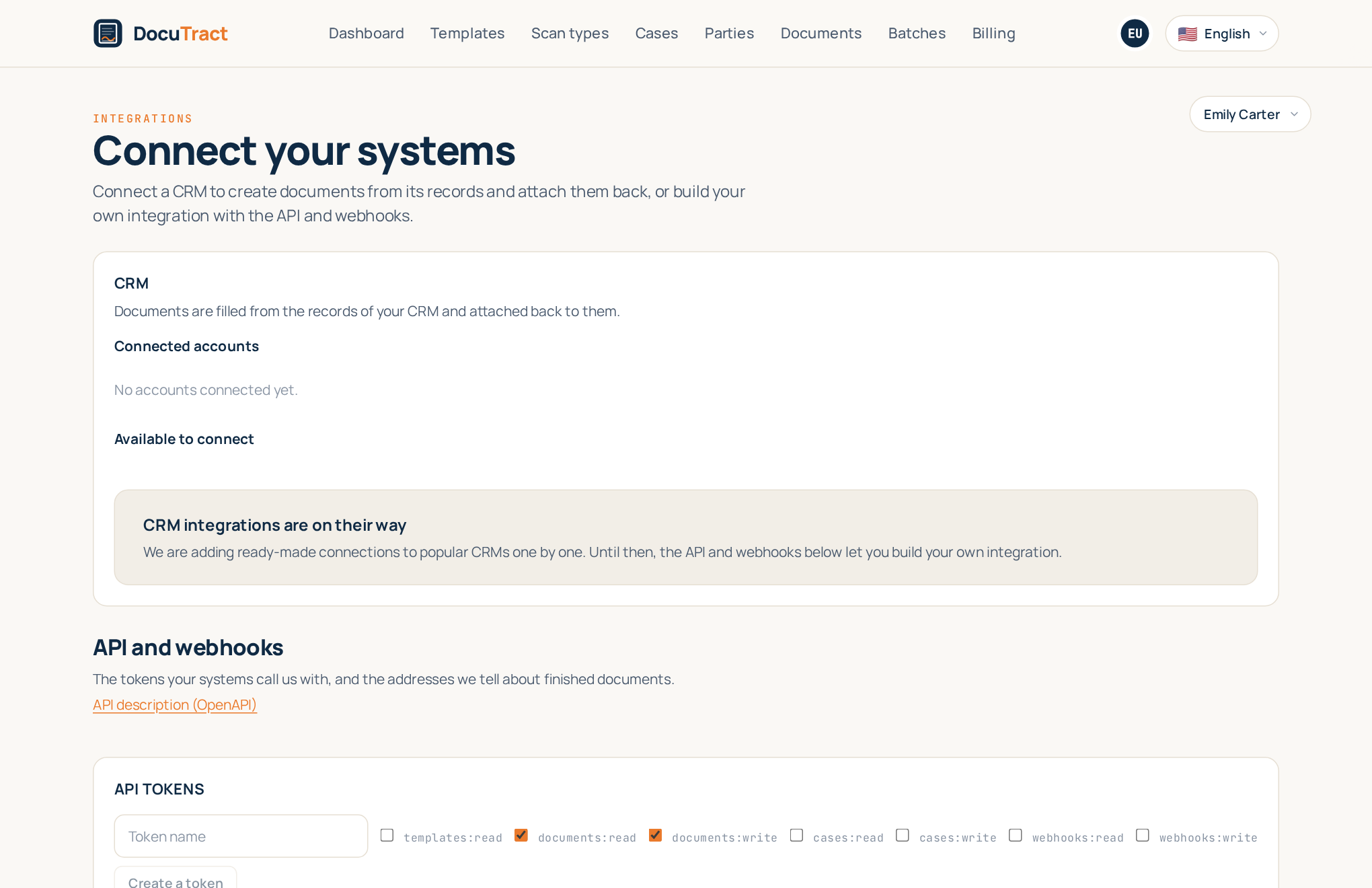Switch to the Parties section
This screenshot has height=888, width=1372.
coord(729,34)
